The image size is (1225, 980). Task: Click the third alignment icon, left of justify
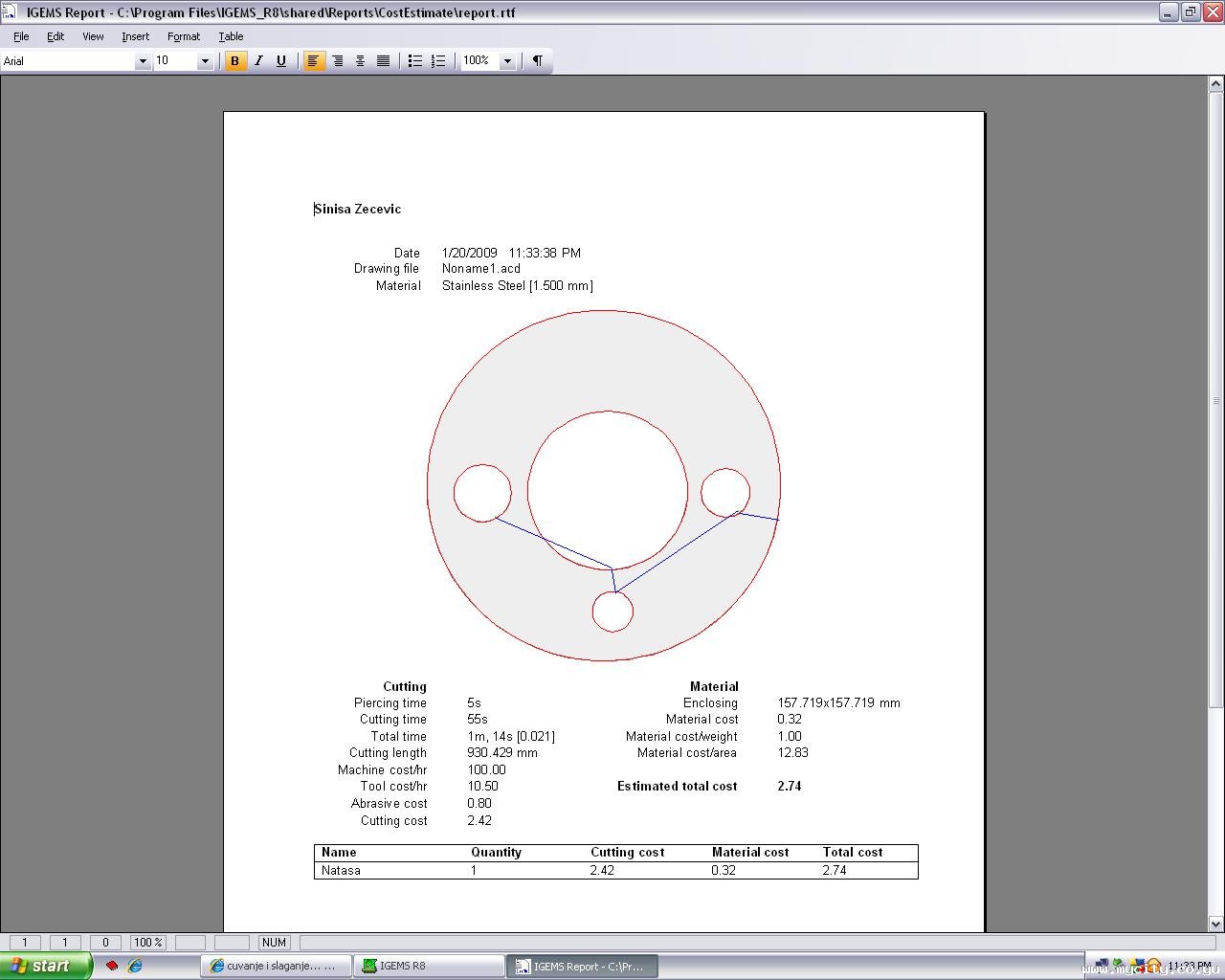[x=360, y=61]
